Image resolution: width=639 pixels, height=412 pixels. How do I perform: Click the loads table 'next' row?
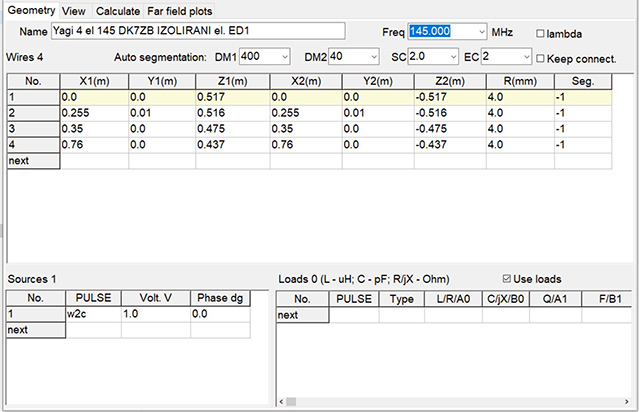tap(302, 315)
